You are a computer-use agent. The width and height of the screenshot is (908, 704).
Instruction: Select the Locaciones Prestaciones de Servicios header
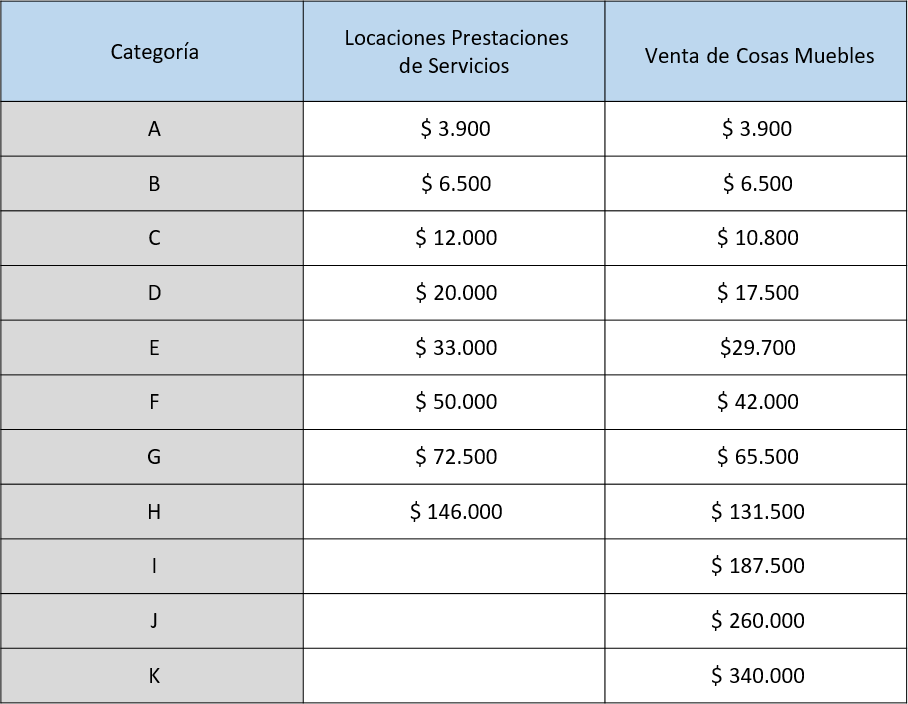454,52
